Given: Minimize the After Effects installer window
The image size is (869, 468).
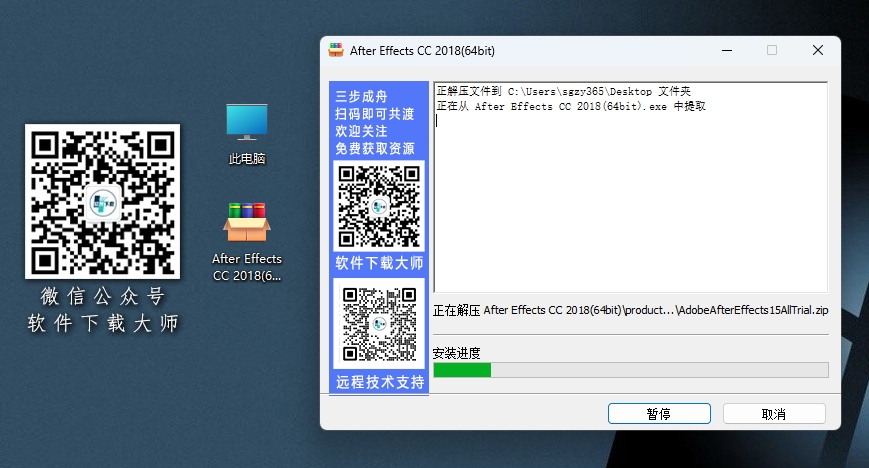Looking at the screenshot, I should pos(727,50).
